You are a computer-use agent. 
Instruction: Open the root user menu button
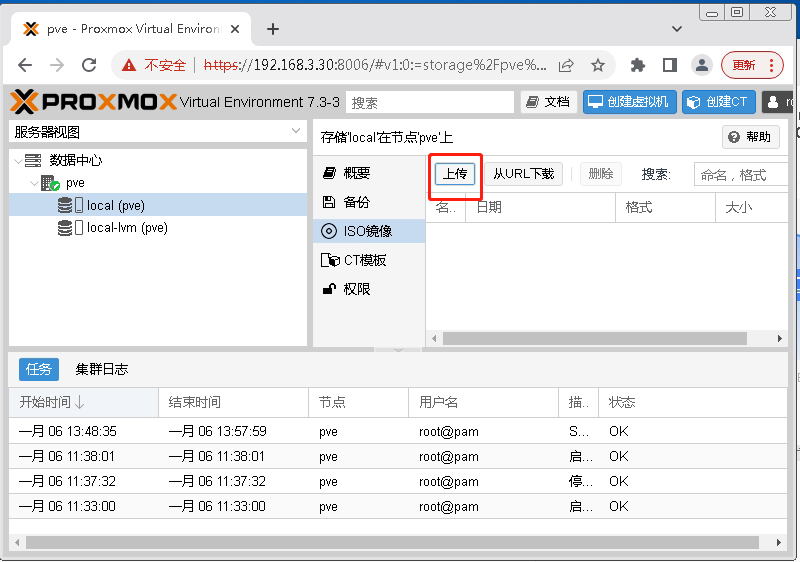tap(778, 102)
